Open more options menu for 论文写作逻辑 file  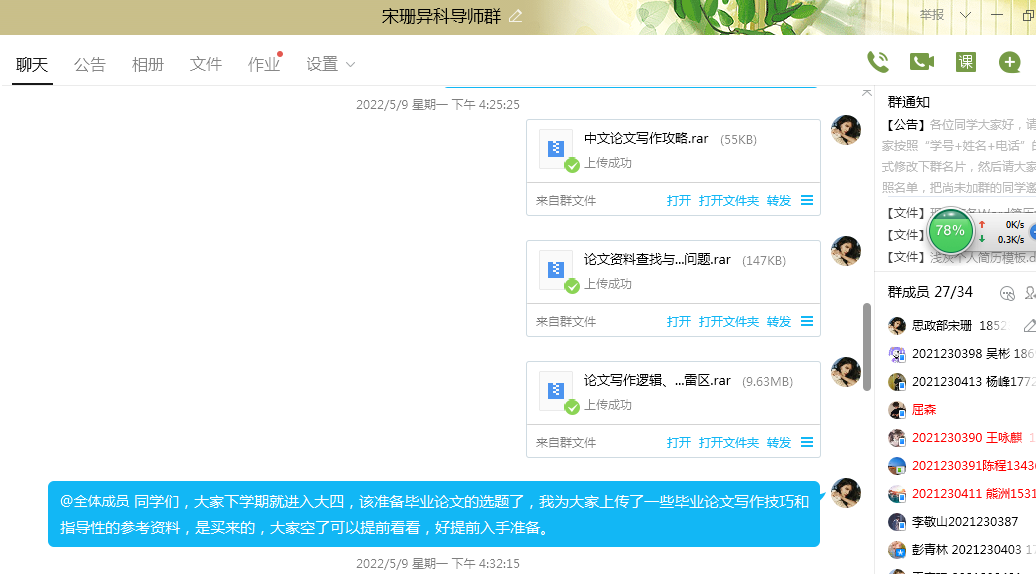tap(807, 442)
